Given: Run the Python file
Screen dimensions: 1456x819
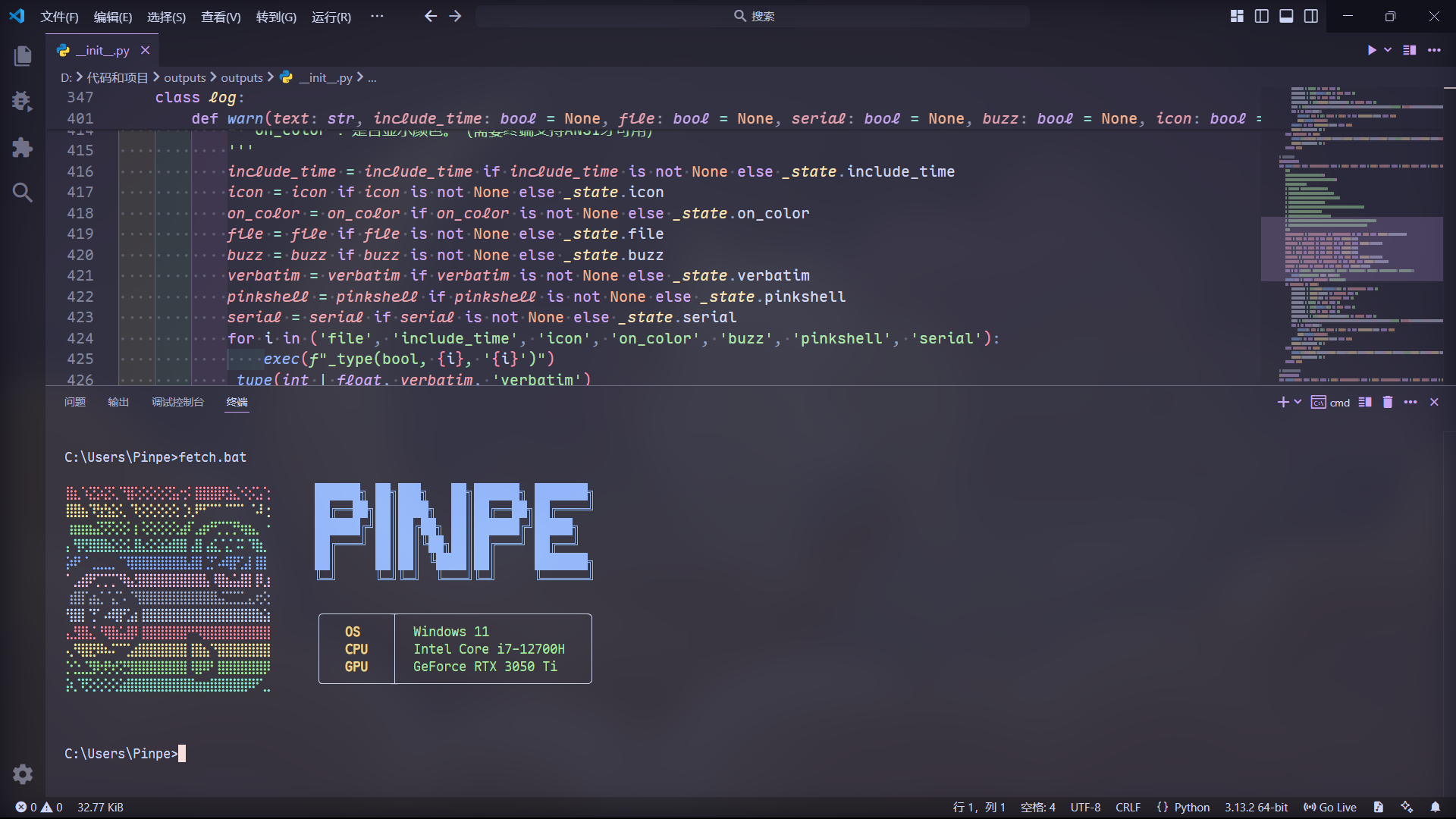Looking at the screenshot, I should [1371, 50].
